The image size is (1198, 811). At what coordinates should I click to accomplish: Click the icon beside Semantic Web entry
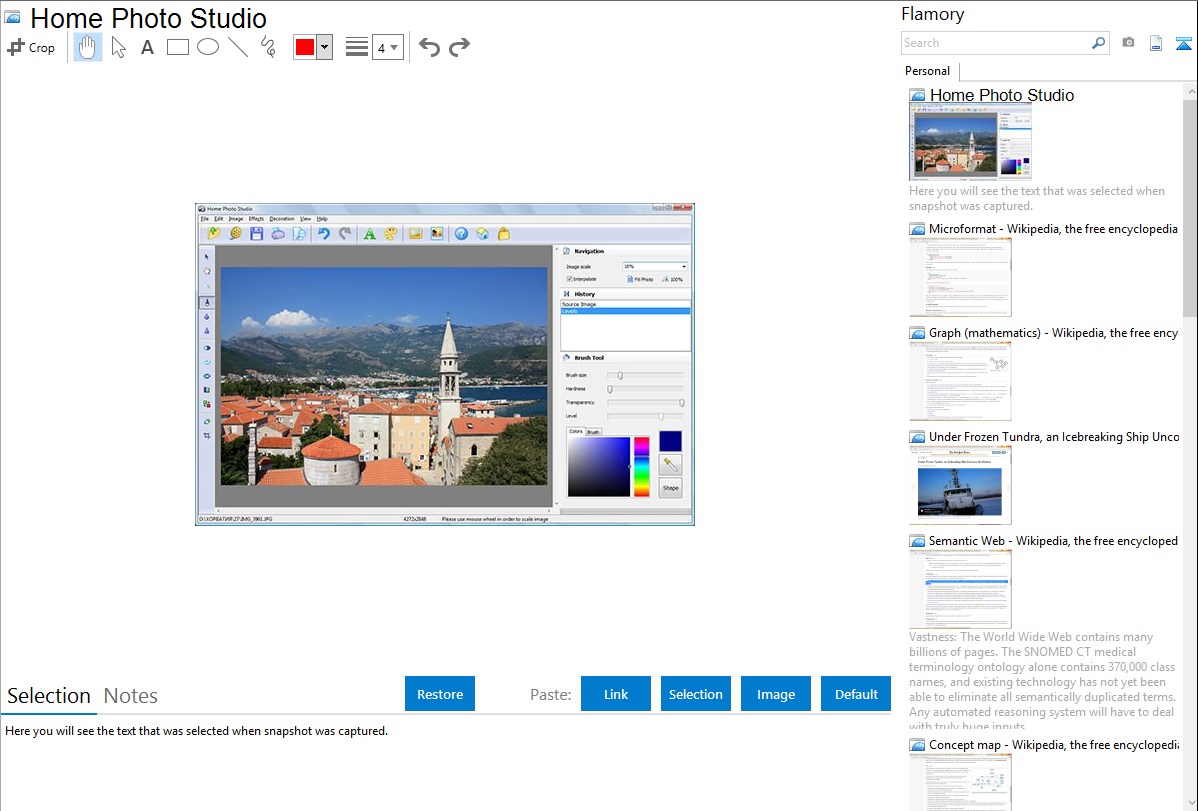pyautogui.click(x=917, y=541)
